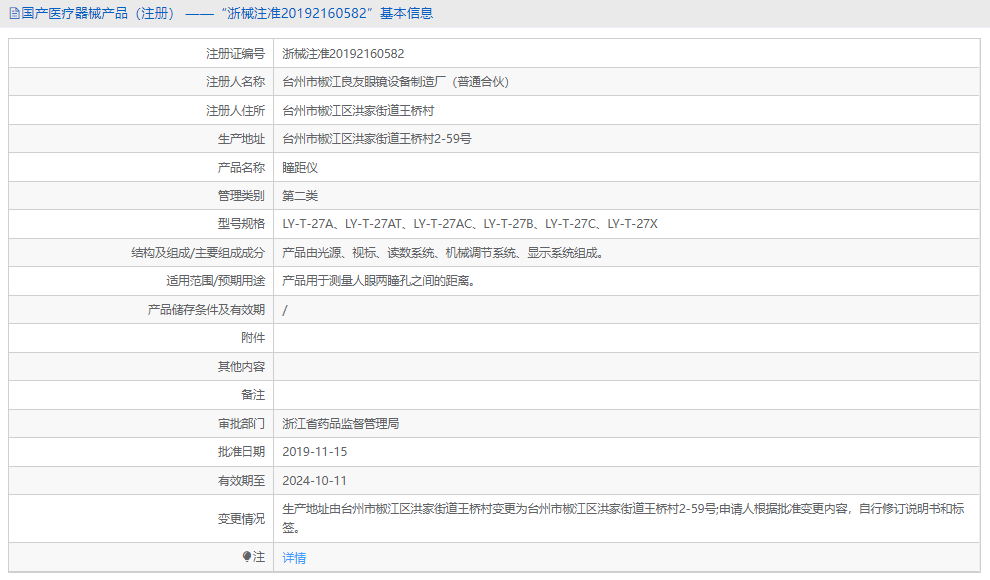
Task: Click the expiry date 2024-10-11
Action: [x=319, y=480]
